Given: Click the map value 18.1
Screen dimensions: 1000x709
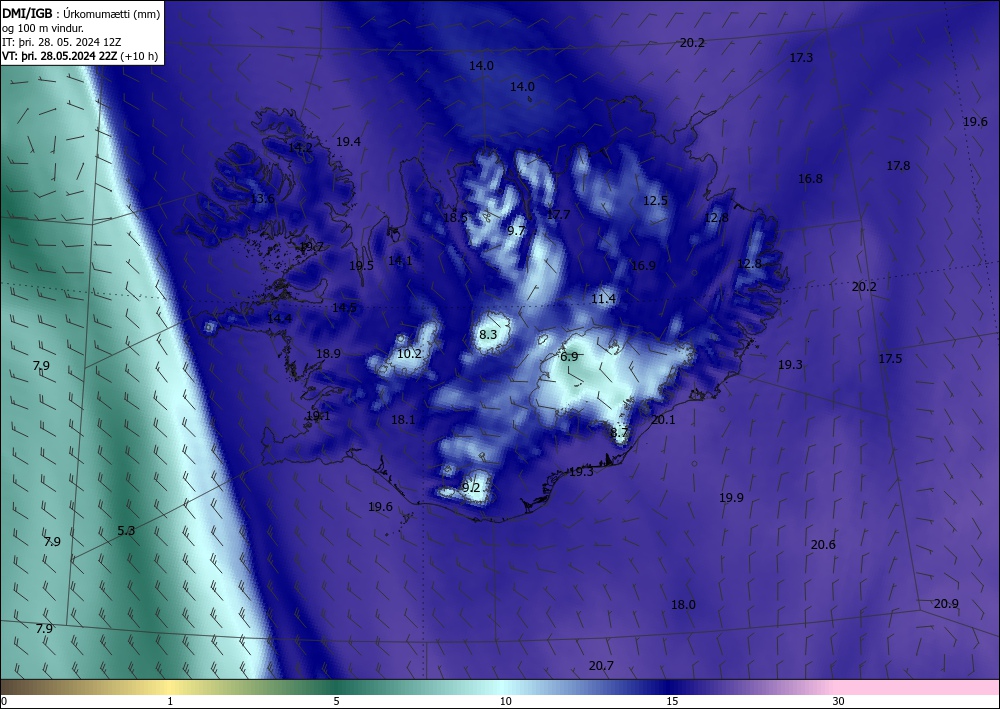Looking at the screenshot, I should click(x=403, y=420).
